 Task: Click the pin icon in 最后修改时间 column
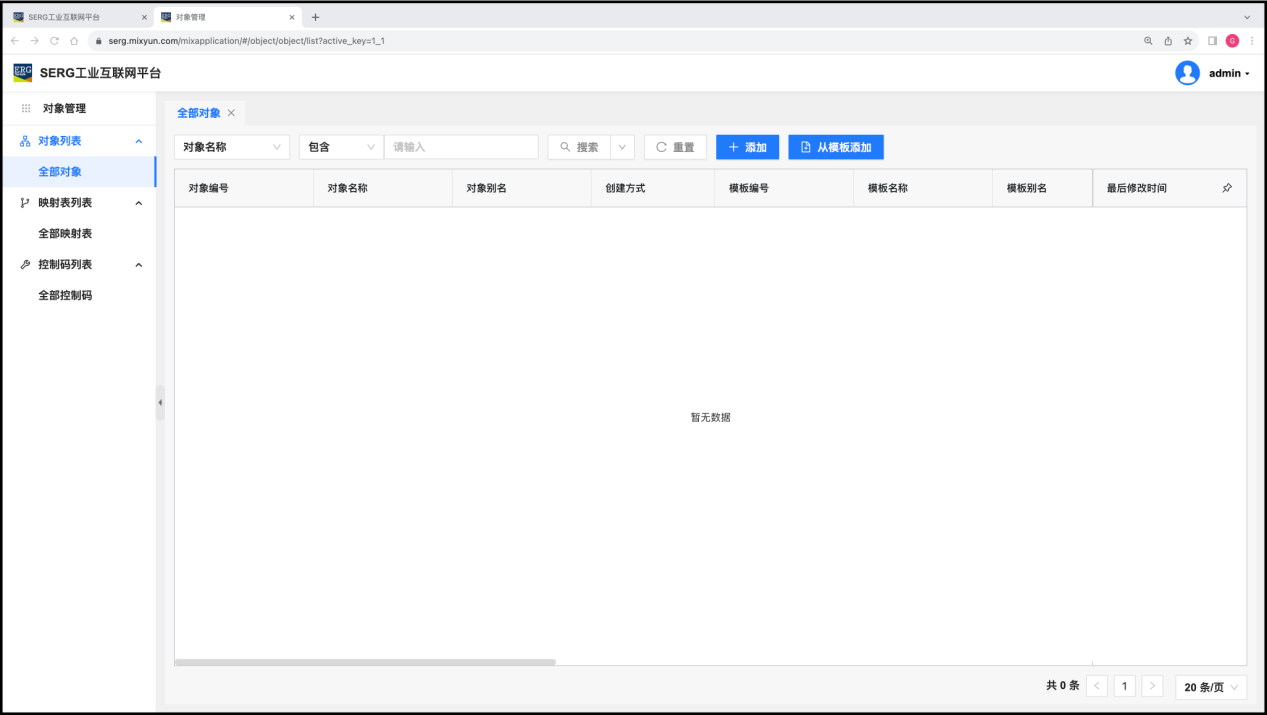[x=1227, y=188]
